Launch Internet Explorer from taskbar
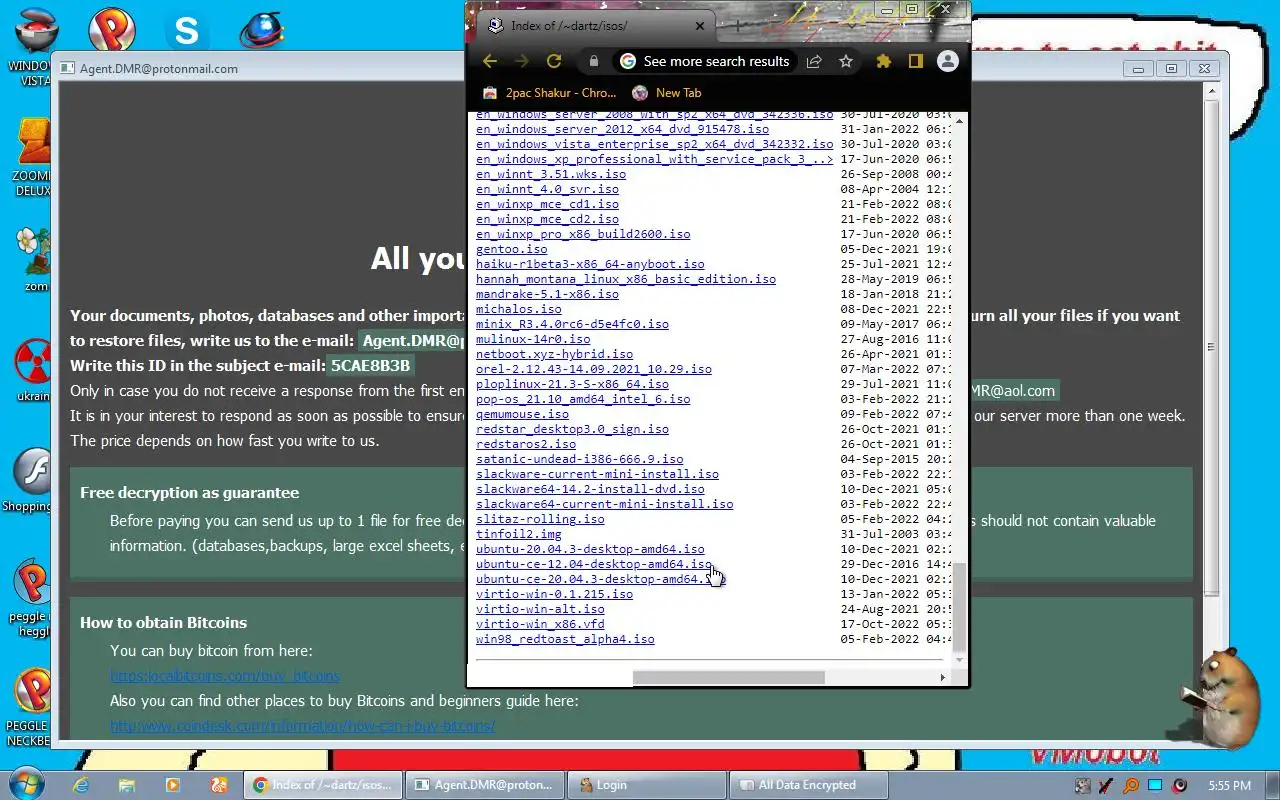Viewport: 1280px width, 800px height. click(81, 785)
